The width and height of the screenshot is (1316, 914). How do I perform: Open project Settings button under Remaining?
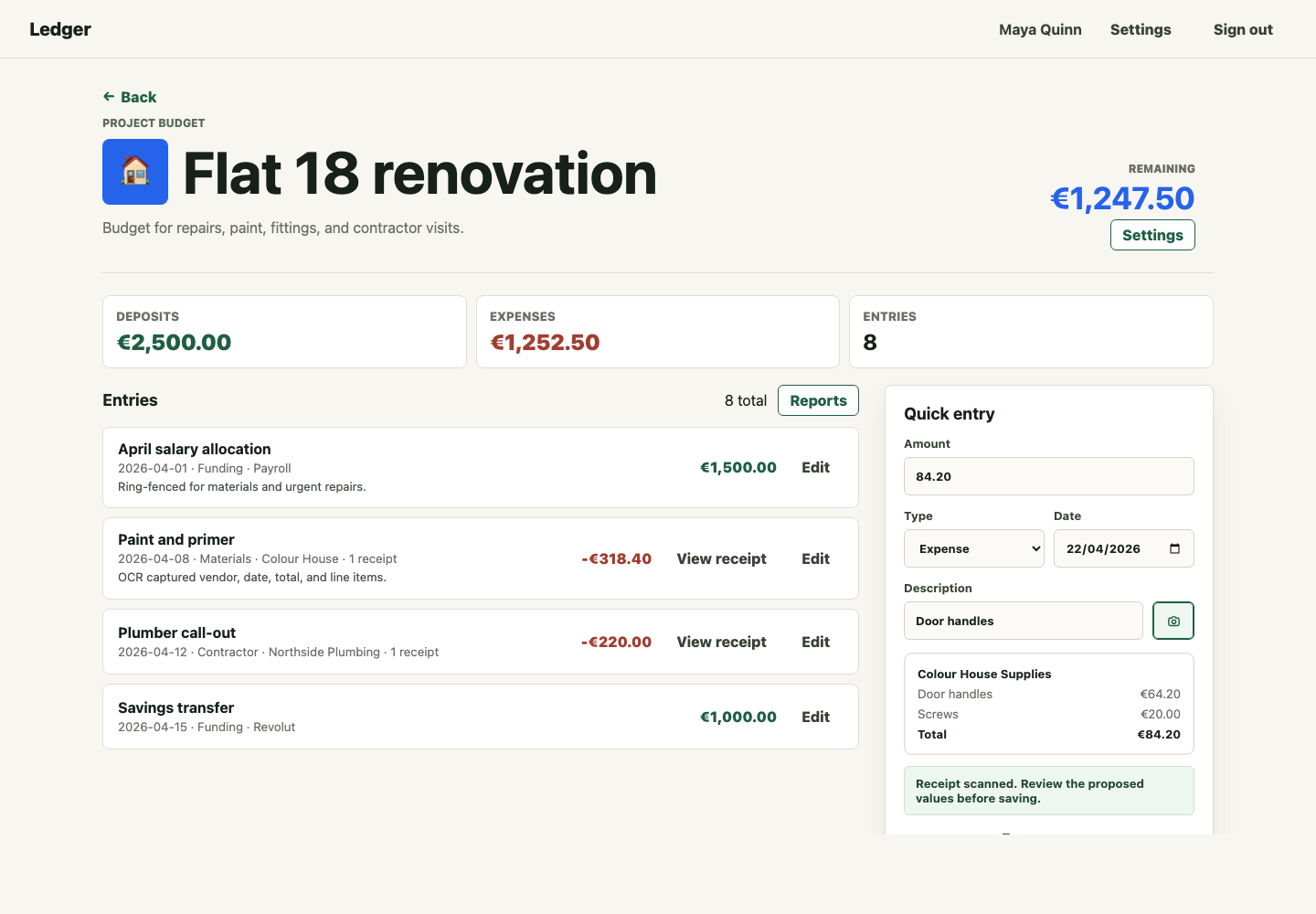(x=1151, y=235)
